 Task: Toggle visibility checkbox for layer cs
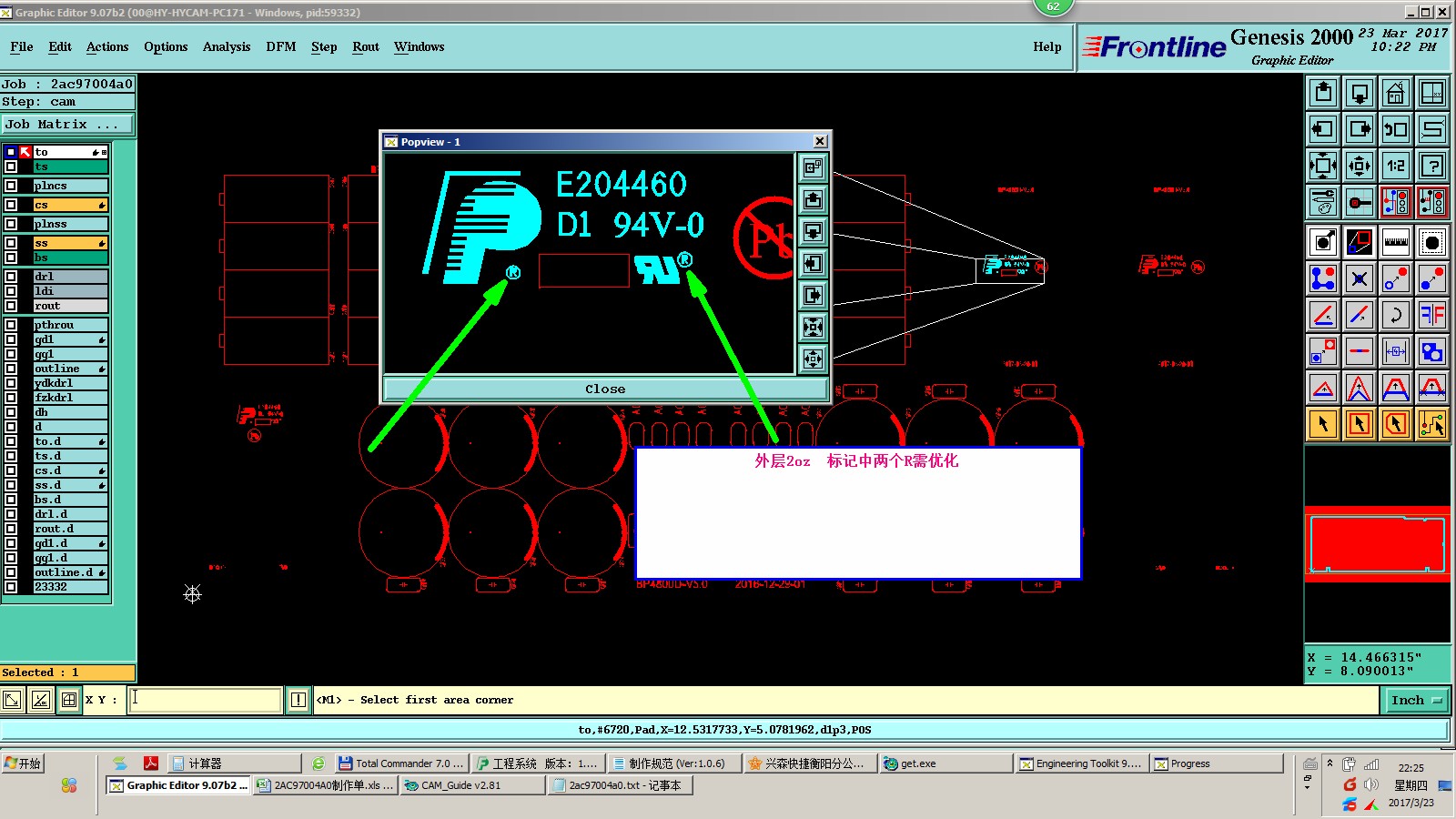pyautogui.click(x=11, y=205)
